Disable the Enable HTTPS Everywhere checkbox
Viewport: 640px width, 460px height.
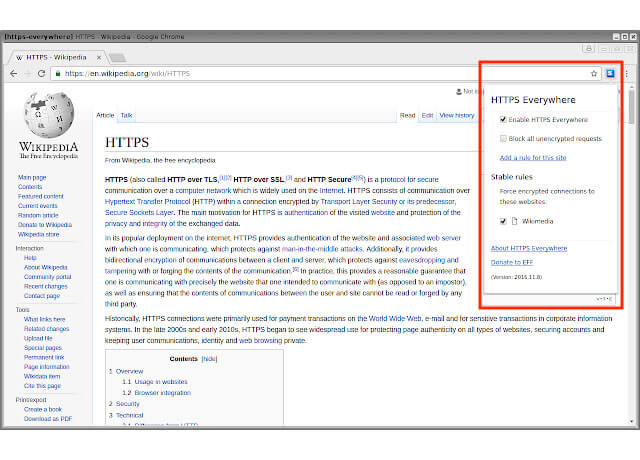pos(503,120)
